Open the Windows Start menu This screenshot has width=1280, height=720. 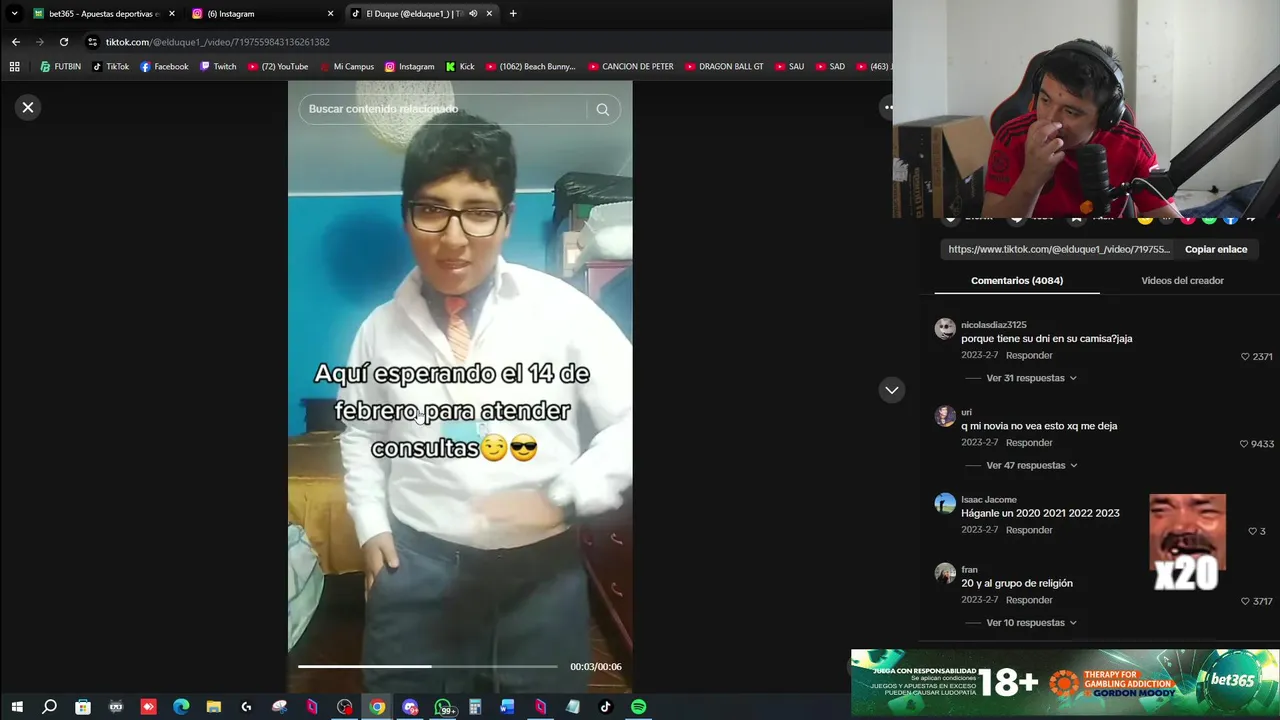(x=17, y=707)
